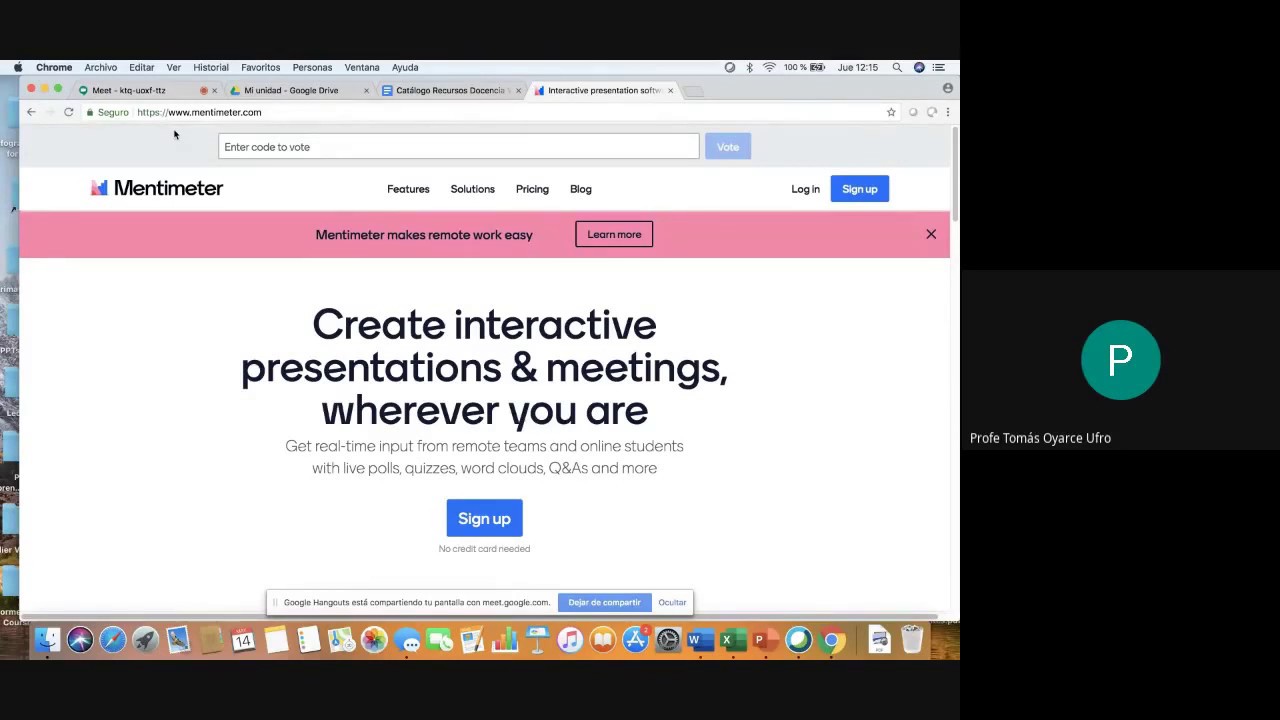Open the Apple menu
This screenshot has height=720, width=1280.
(18, 67)
